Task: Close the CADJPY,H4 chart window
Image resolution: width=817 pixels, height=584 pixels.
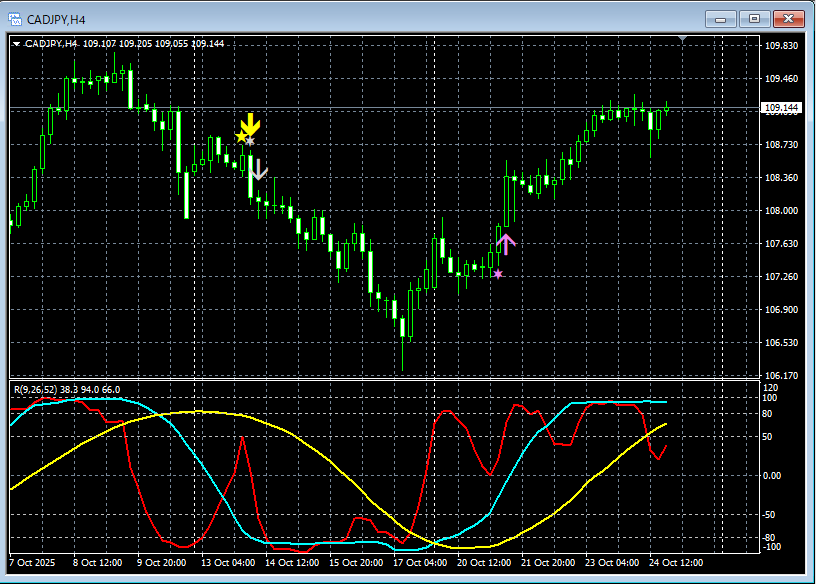Action: [x=786, y=17]
